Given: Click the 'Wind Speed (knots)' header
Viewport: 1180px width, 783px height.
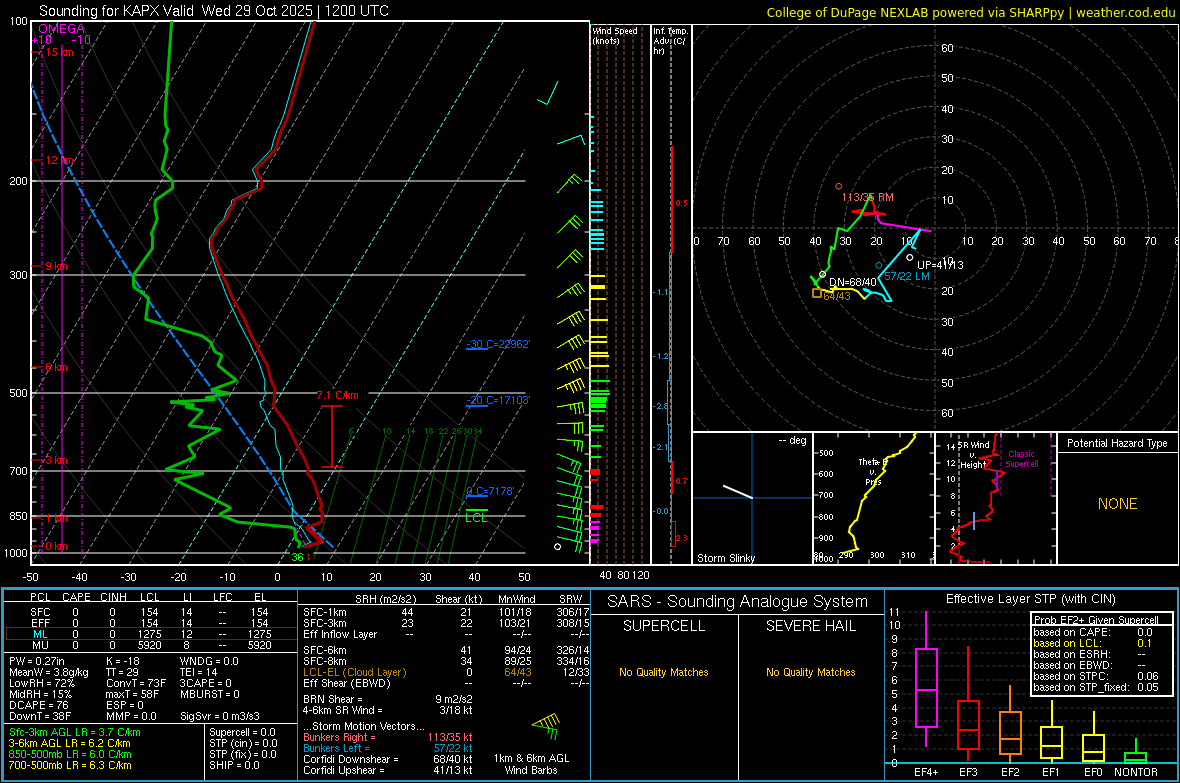Looking at the screenshot, I should [615, 35].
